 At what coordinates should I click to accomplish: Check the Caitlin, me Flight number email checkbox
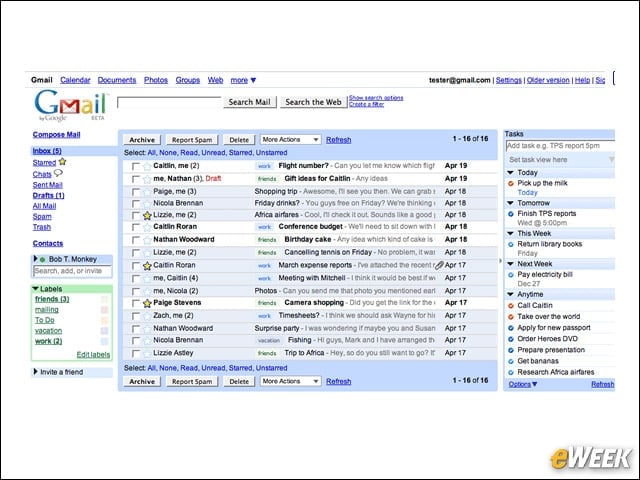coord(136,166)
